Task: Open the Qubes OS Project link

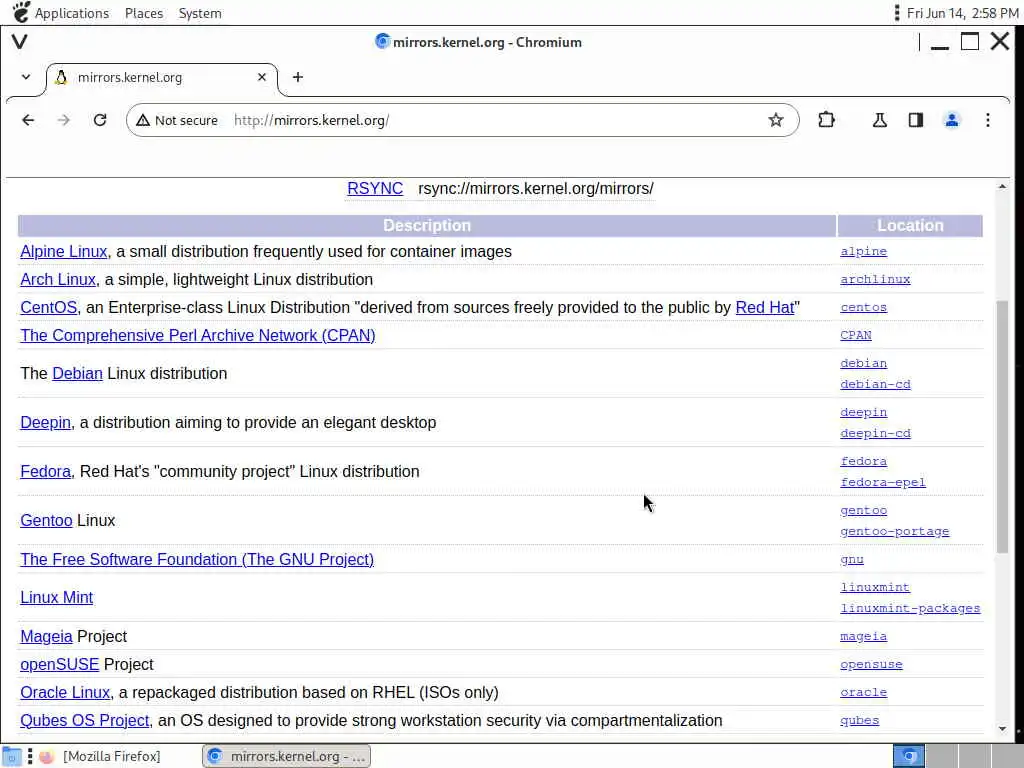Action: tap(84, 721)
